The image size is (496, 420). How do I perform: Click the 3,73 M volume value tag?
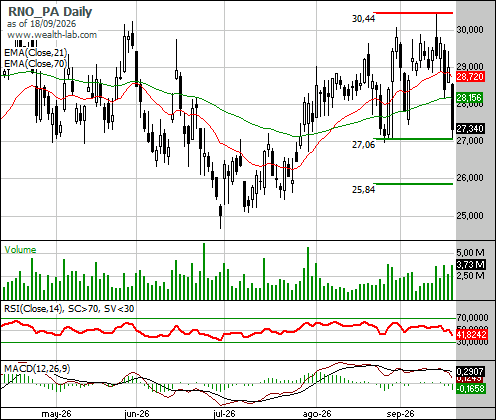tap(471, 265)
